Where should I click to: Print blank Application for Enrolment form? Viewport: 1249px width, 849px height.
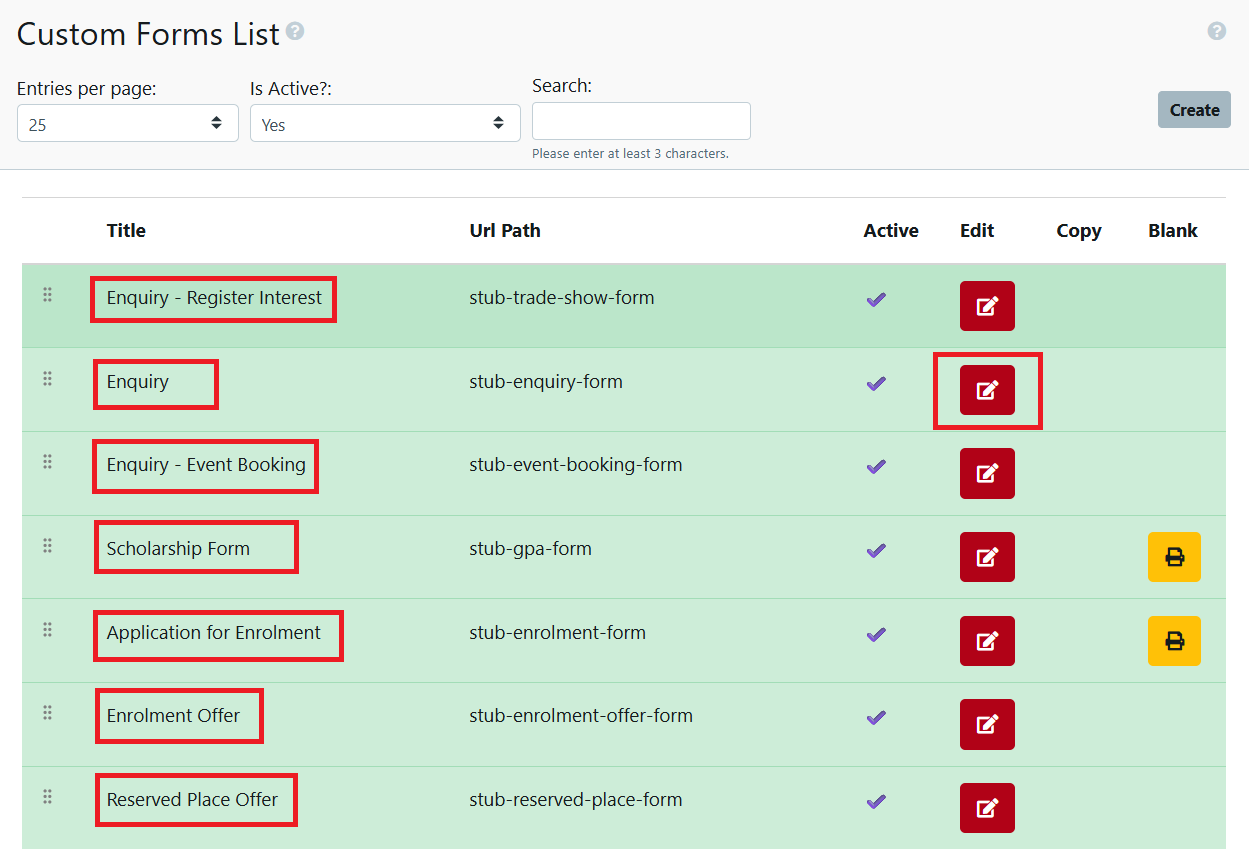(1174, 641)
